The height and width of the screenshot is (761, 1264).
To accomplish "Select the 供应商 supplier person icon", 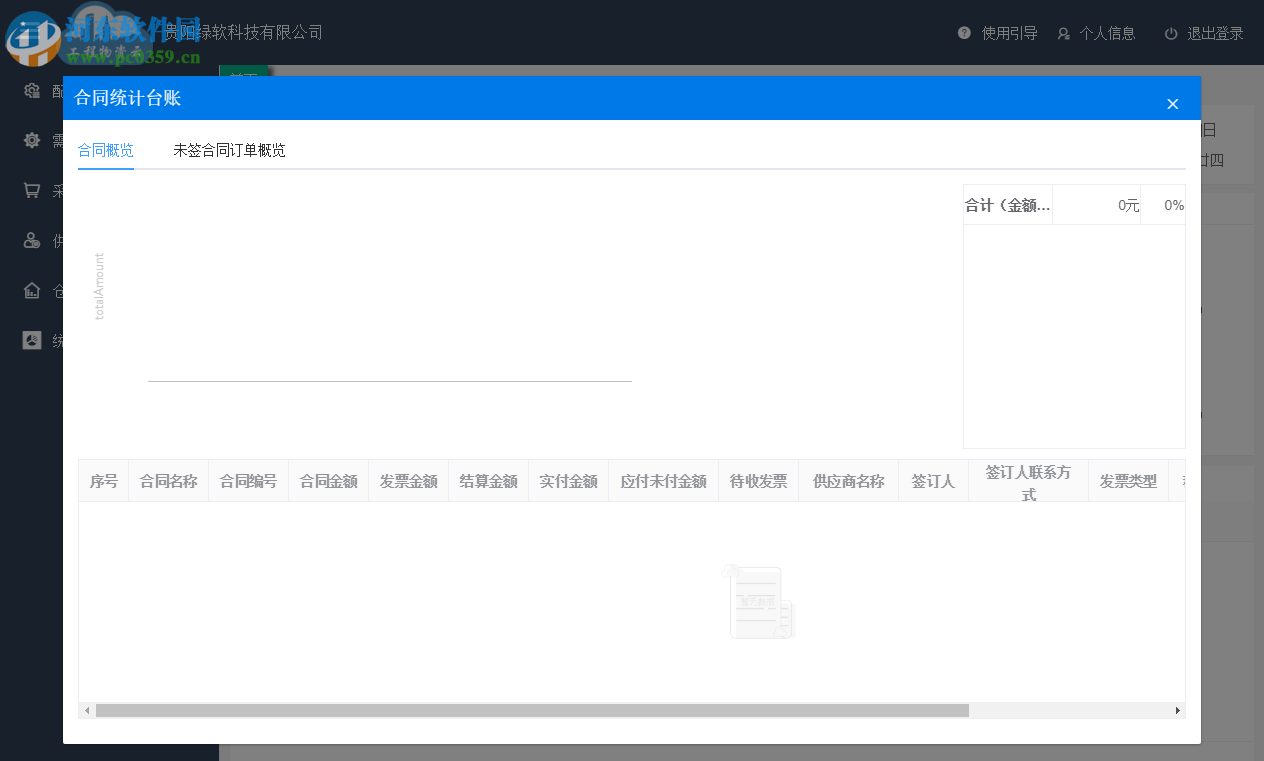I will click(30, 240).
